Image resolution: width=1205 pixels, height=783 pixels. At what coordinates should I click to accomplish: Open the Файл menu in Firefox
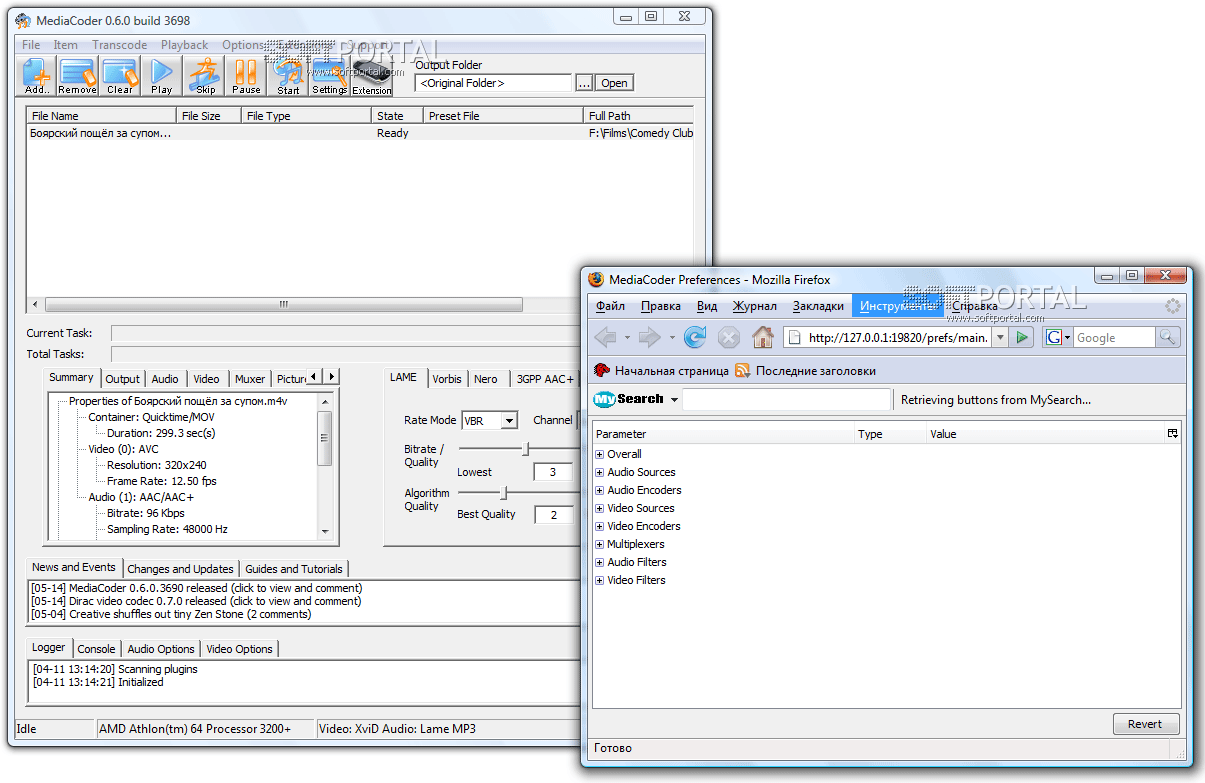610,306
